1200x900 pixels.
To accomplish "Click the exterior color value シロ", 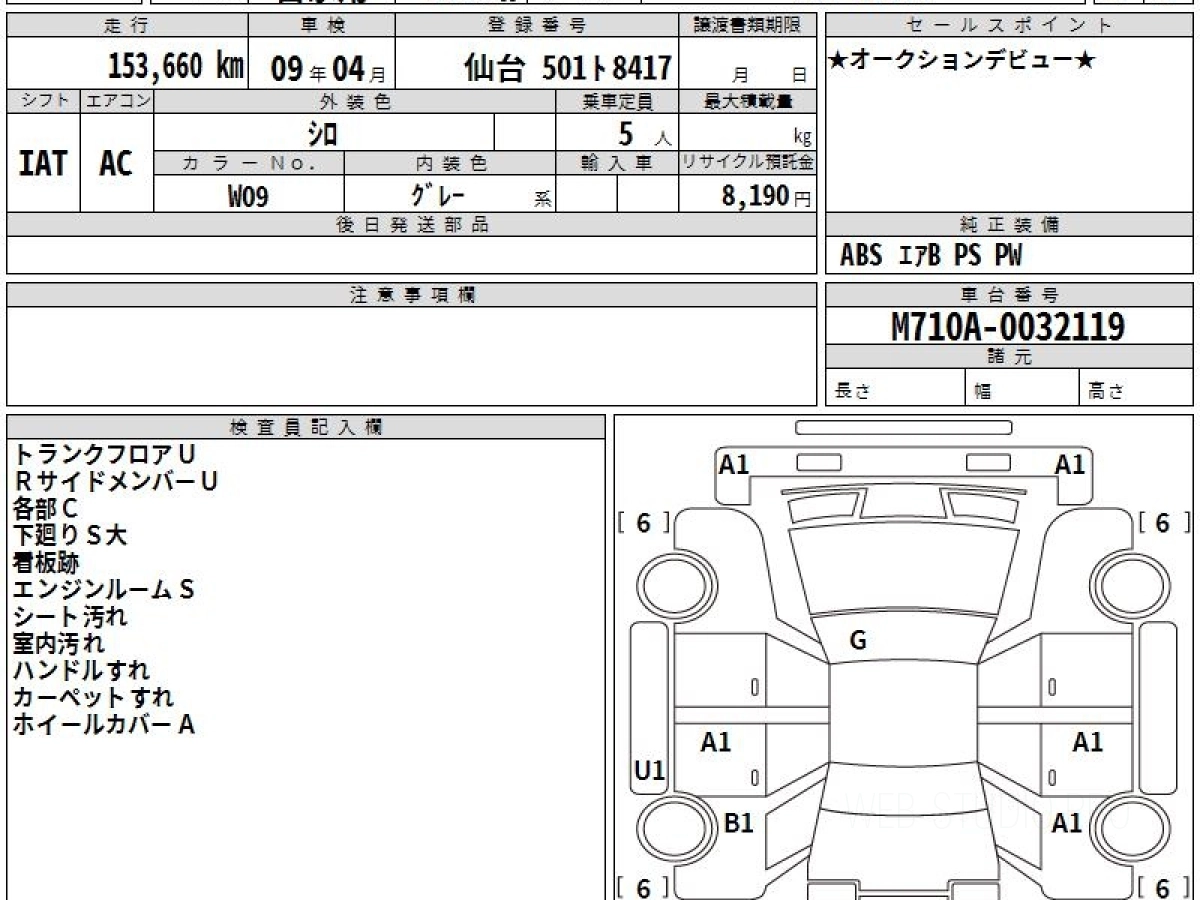I will [x=323, y=133].
